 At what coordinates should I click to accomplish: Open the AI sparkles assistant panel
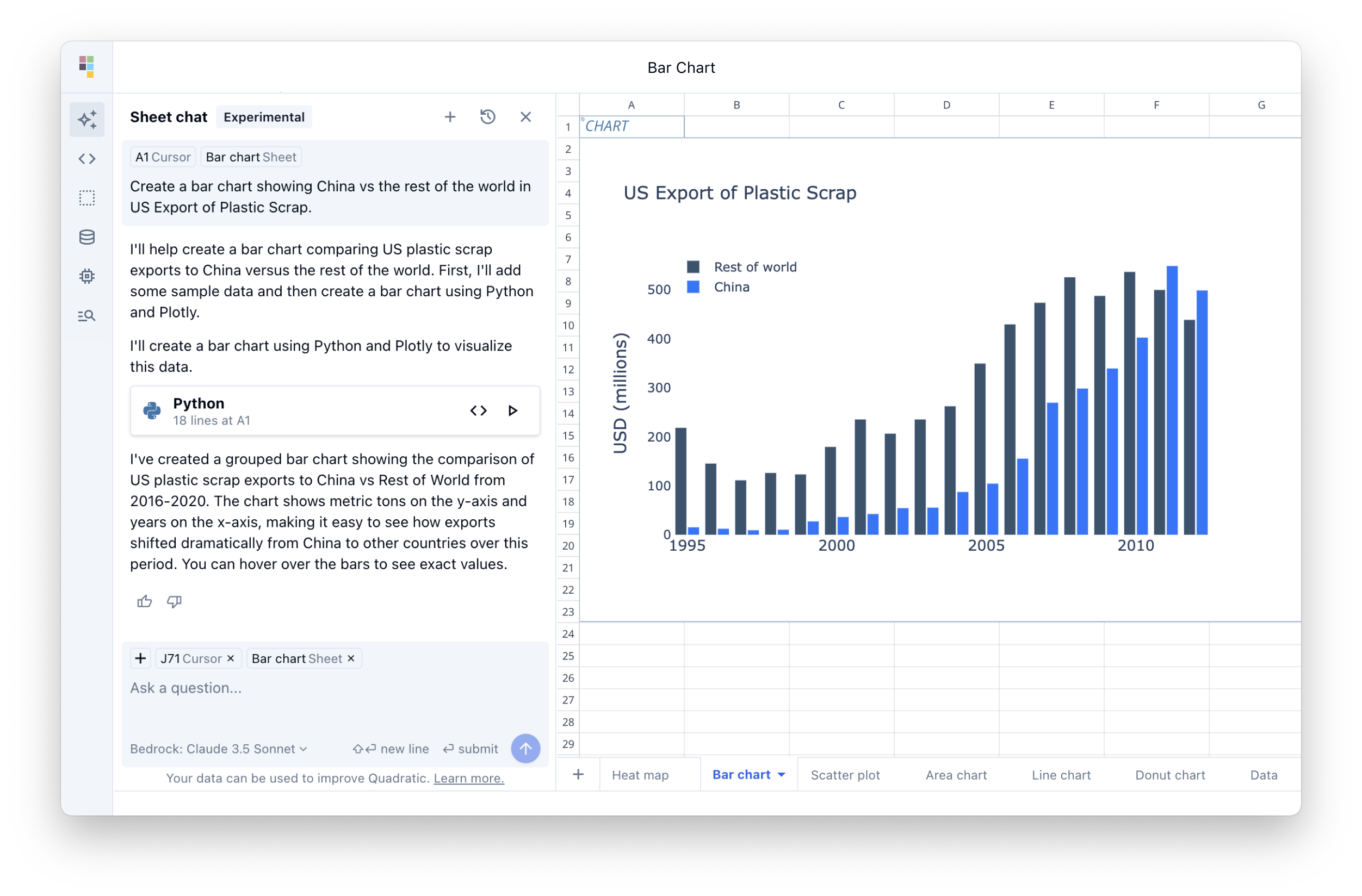tap(87, 120)
